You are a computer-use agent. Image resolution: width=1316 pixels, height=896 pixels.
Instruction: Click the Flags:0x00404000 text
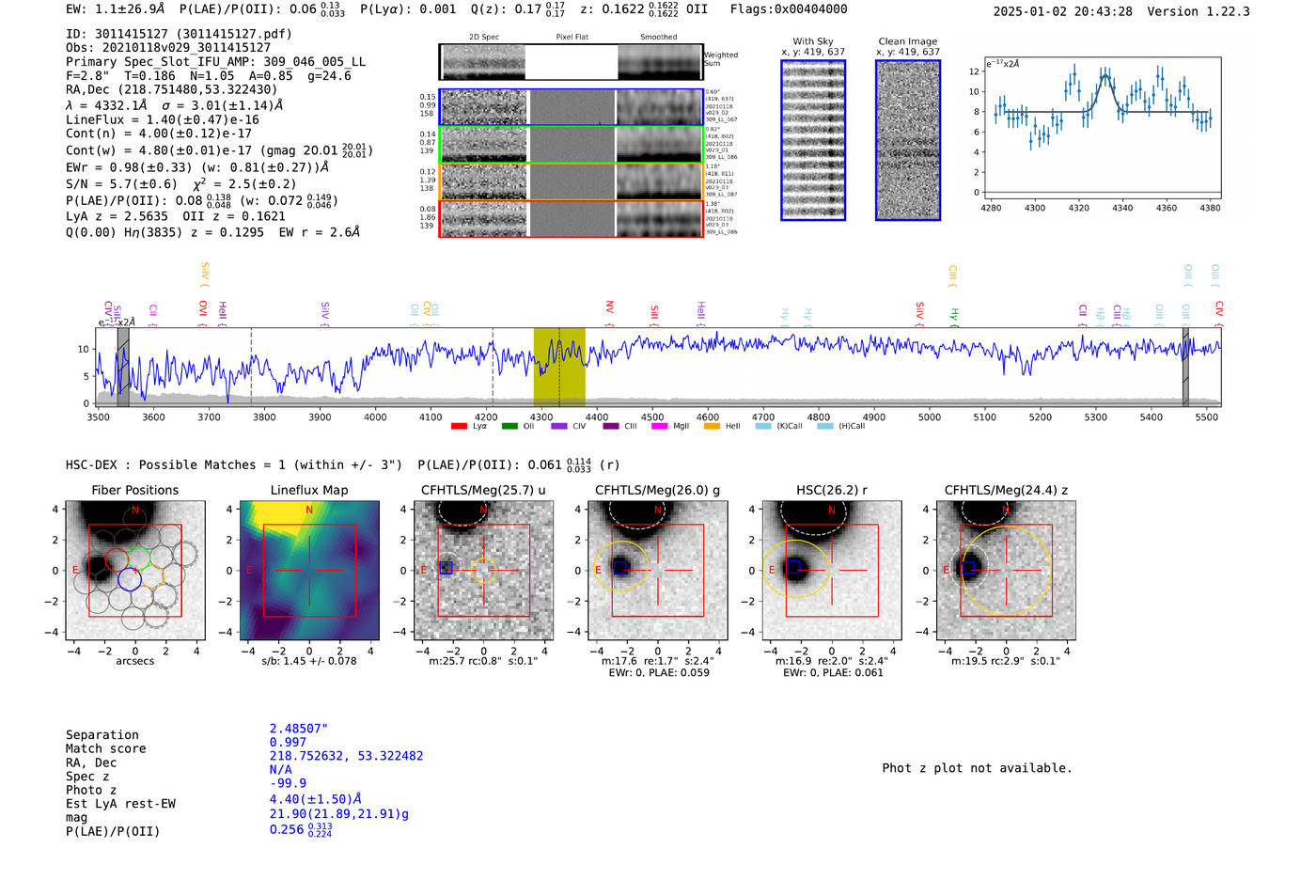coord(789,9)
